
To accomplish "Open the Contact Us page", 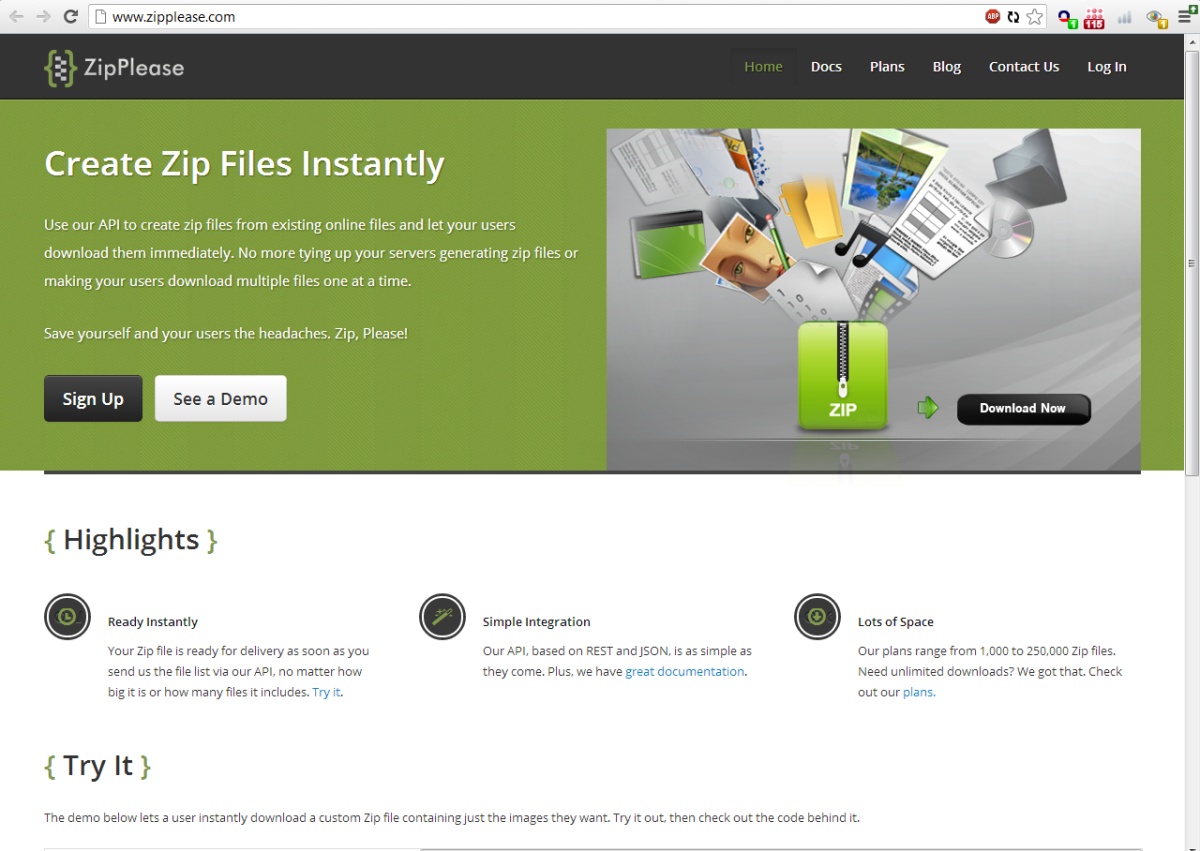I will 1024,67.
